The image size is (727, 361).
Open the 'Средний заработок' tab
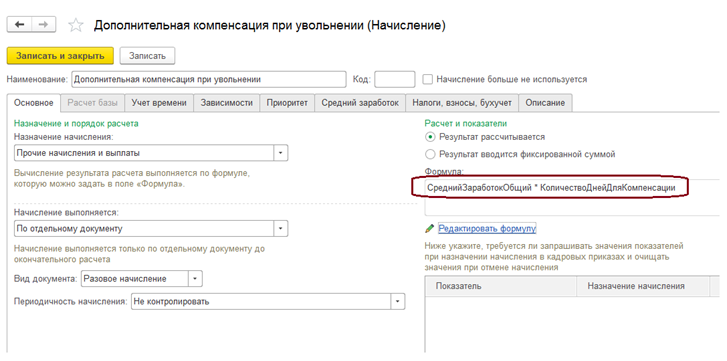click(x=360, y=103)
